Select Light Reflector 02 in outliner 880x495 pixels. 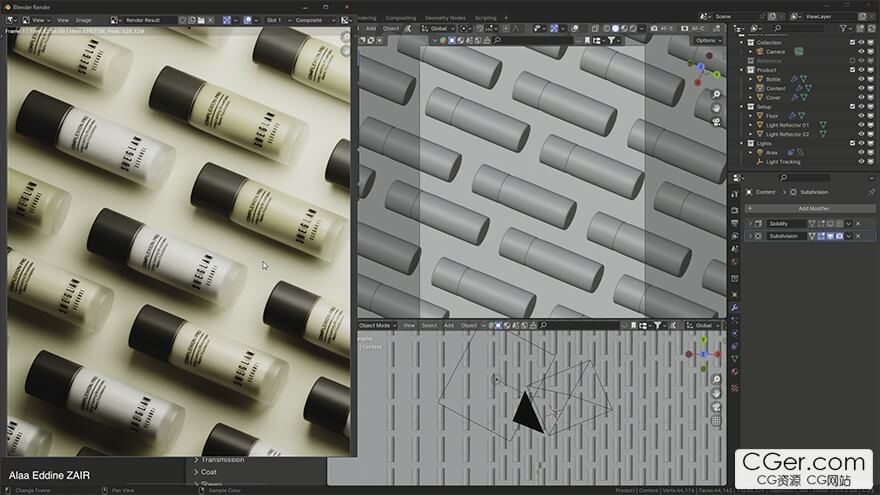coord(787,135)
